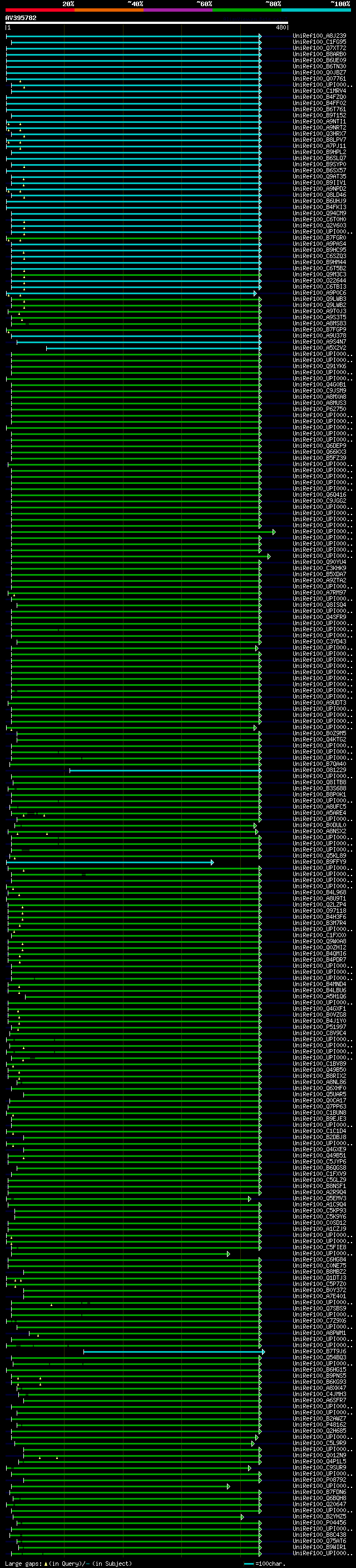Click the UniRef100_Q9W0A8 label
Image resolution: width=356 pixels, height=1568 pixels.
pyautogui.click(x=319, y=941)
